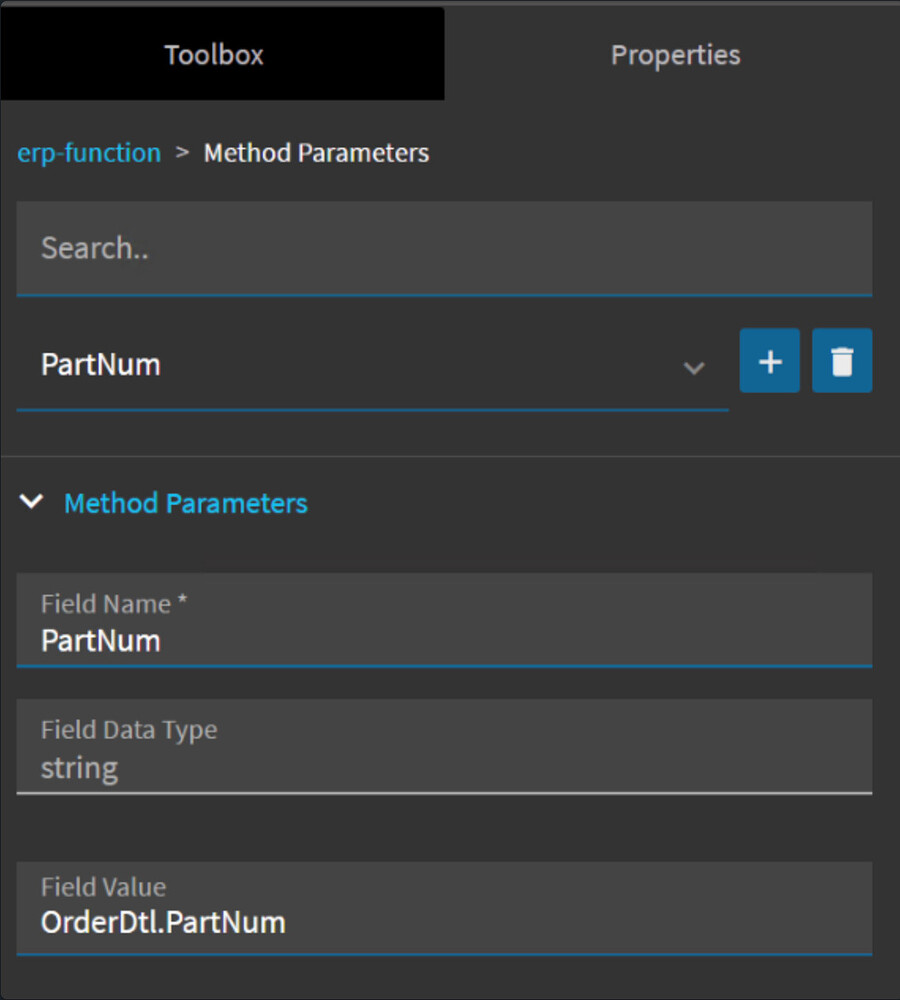Switch to the Properties tab
This screenshot has height=1000, width=900.
(676, 55)
